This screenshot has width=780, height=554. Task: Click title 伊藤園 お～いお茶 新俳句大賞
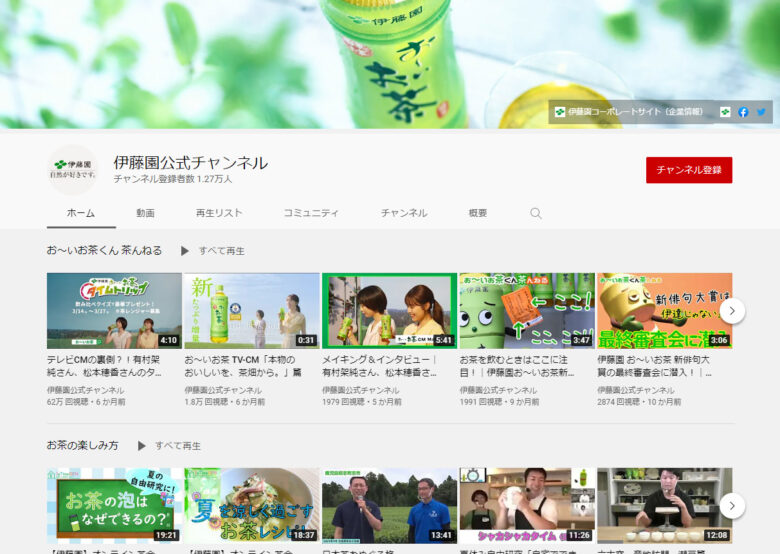(655, 366)
